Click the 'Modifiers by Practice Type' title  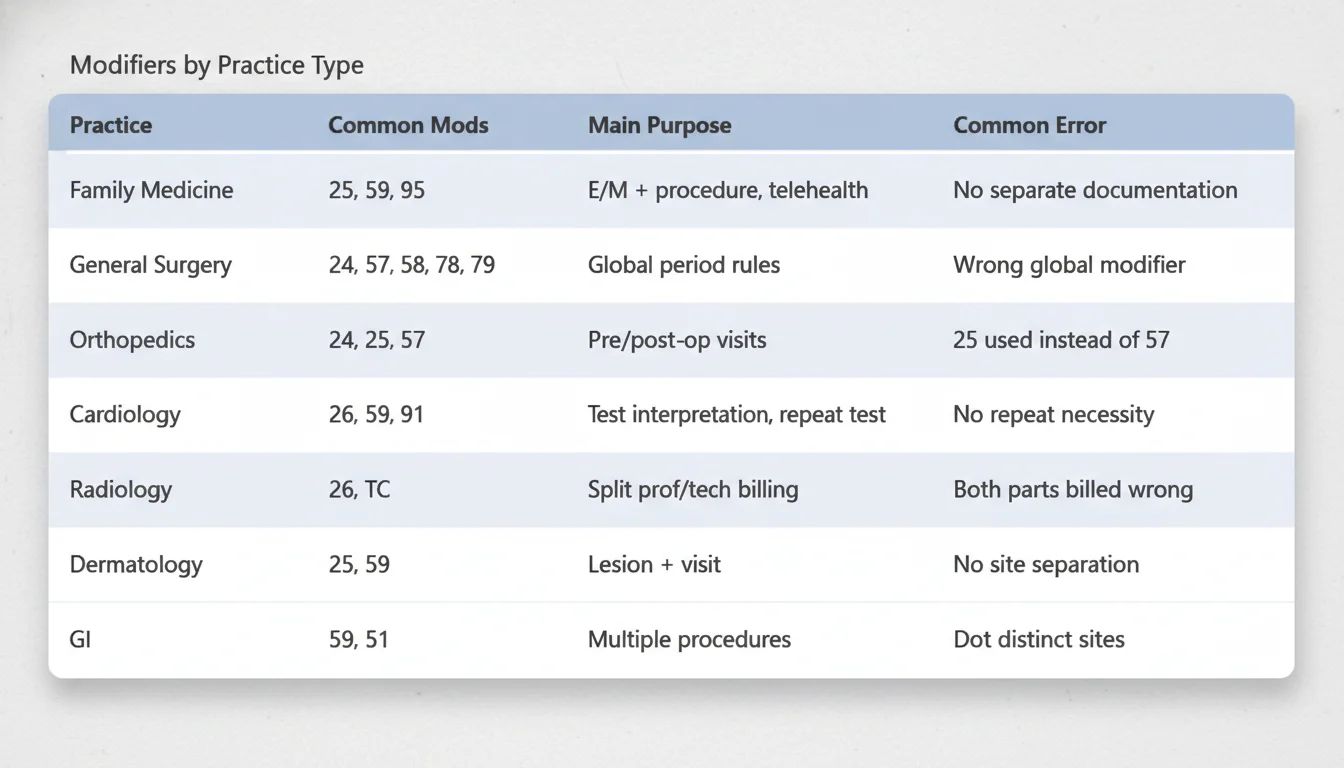(217, 66)
